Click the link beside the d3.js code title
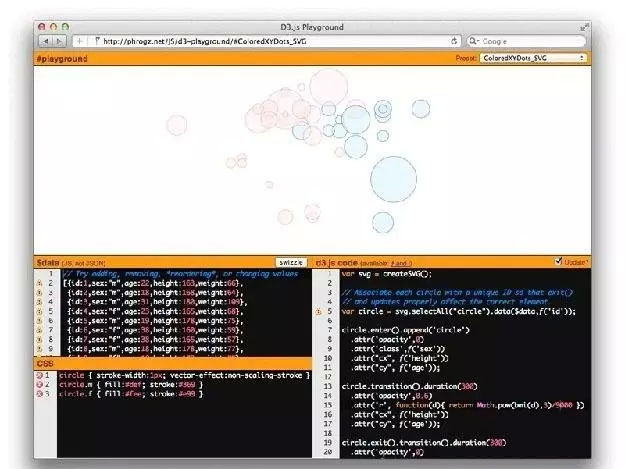This screenshot has height=469, width=625. (x=400, y=263)
